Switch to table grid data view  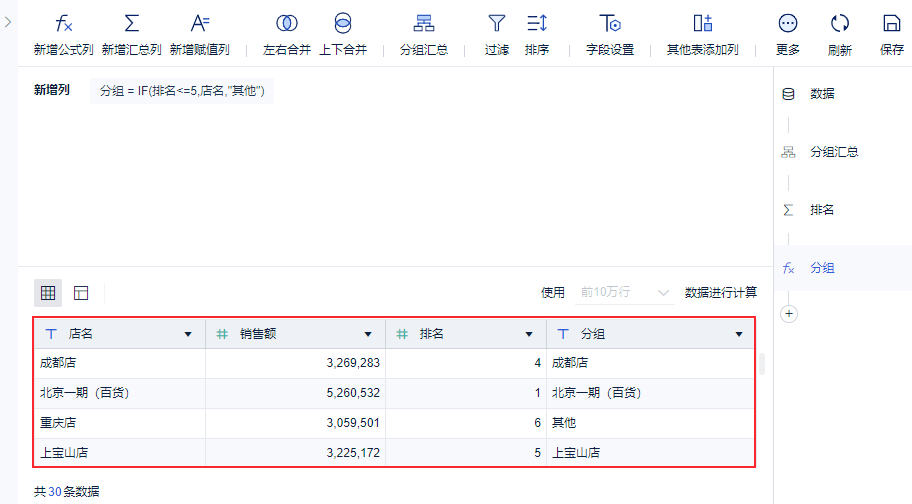[x=48, y=293]
